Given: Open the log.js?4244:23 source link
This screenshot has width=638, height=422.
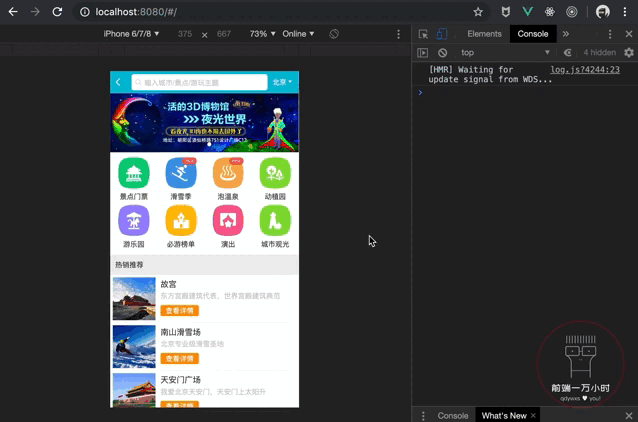Looking at the screenshot, I should click(585, 70).
